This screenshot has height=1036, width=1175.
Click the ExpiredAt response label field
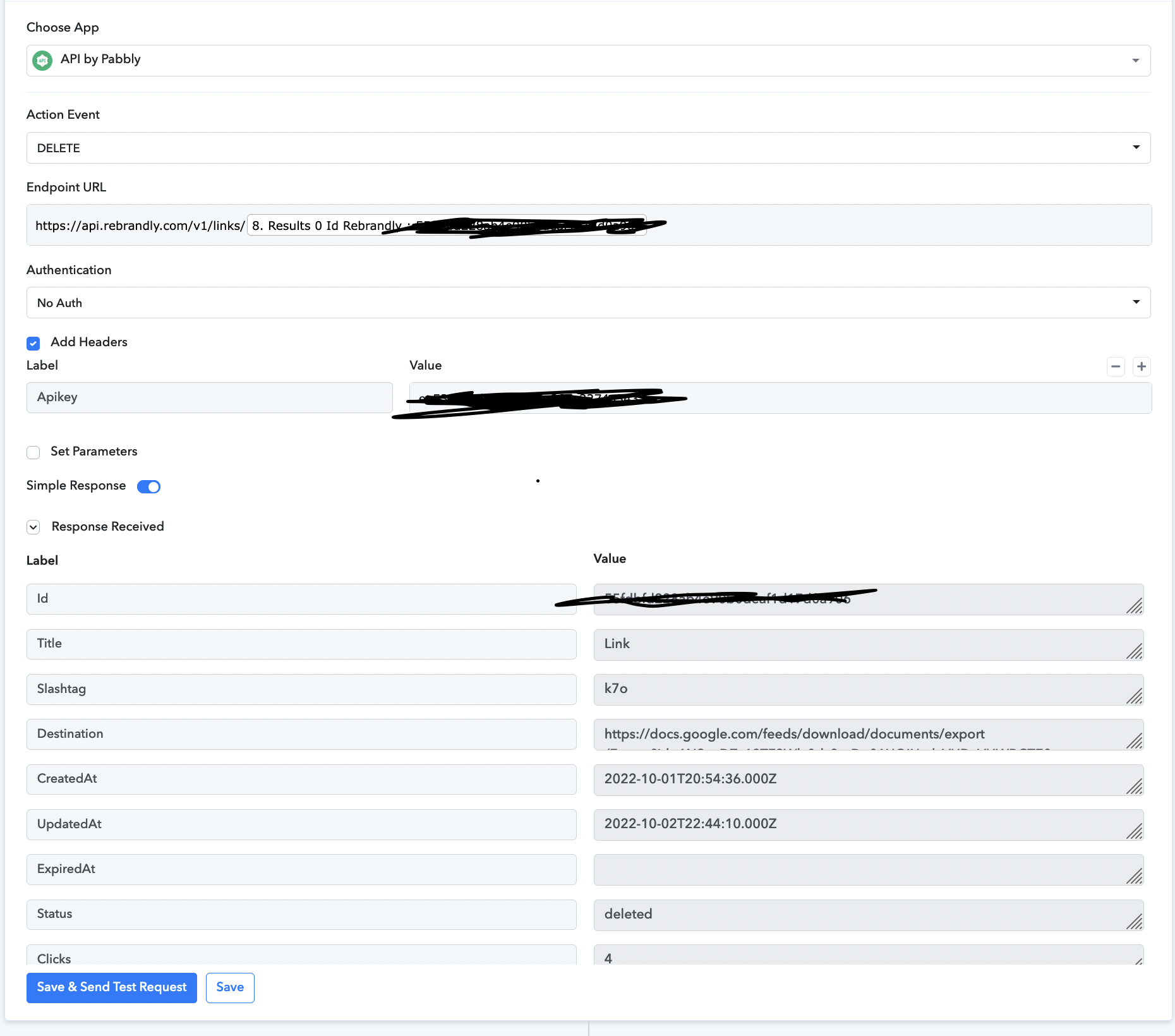point(301,869)
